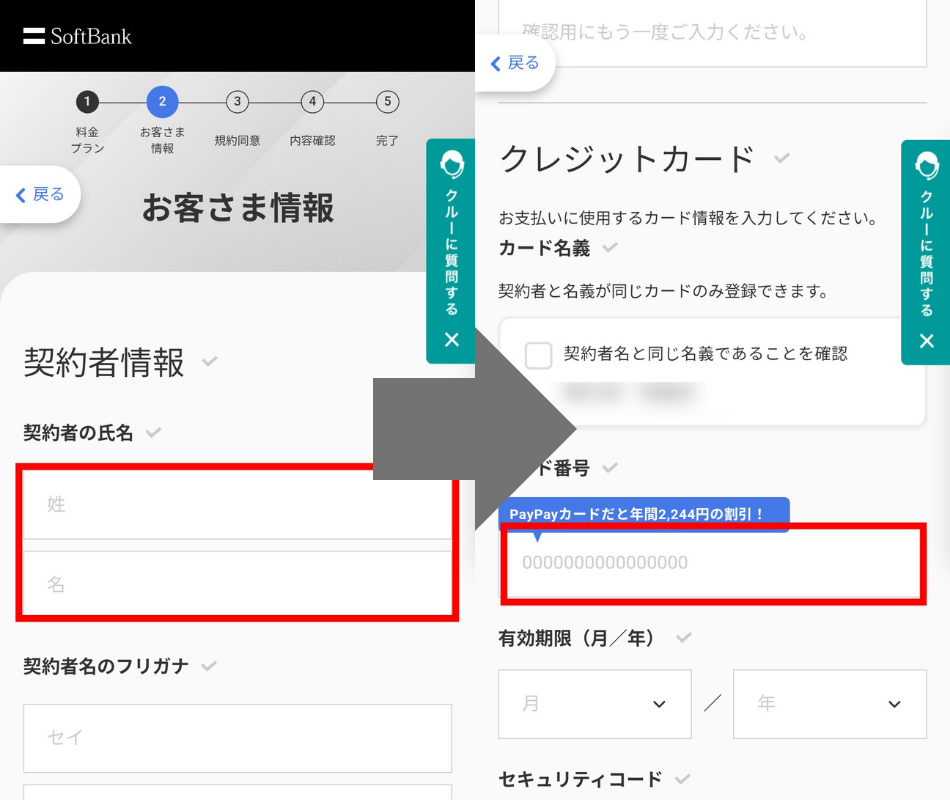Click the step 4 内容確認 circle
Screen dimensions: 950x800
tap(312, 101)
